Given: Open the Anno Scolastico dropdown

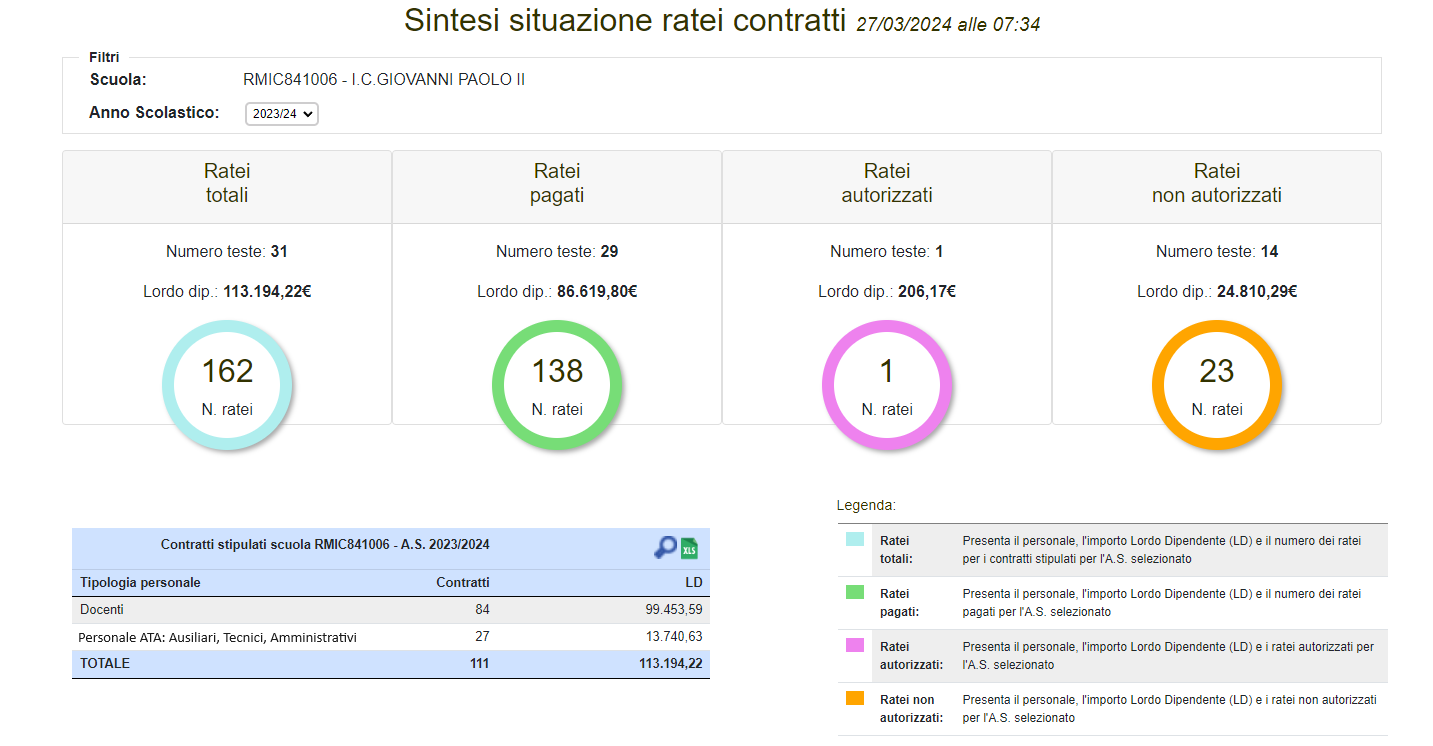Looking at the screenshot, I should tap(281, 114).
